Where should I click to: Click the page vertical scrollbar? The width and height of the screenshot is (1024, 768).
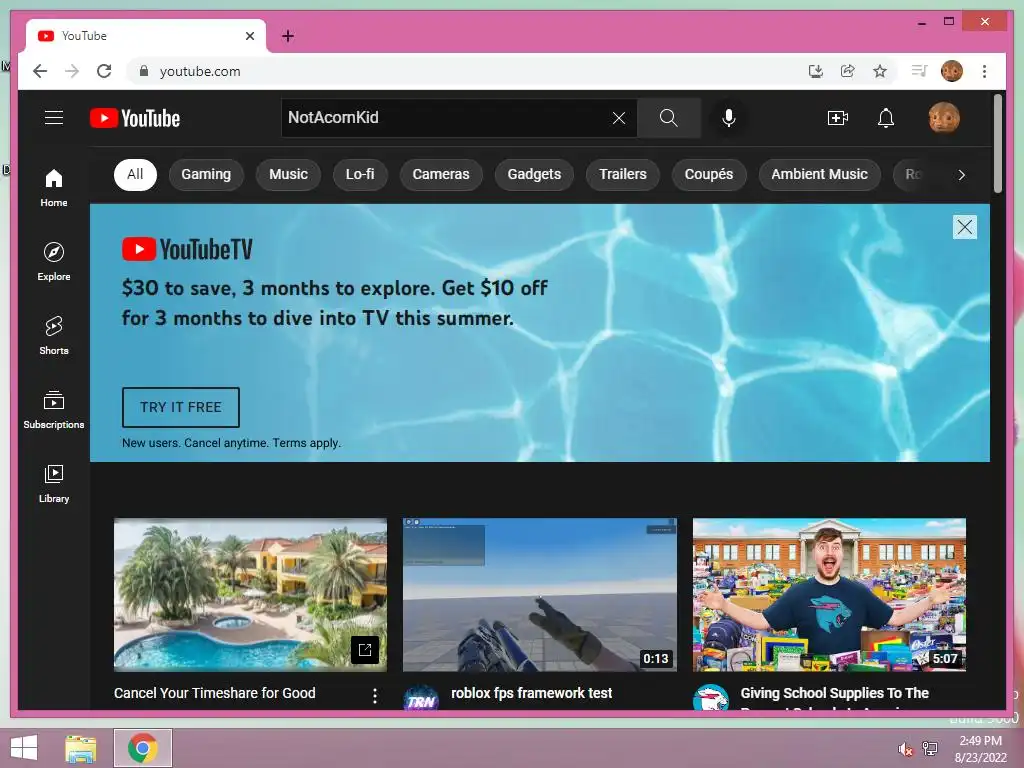point(997,144)
